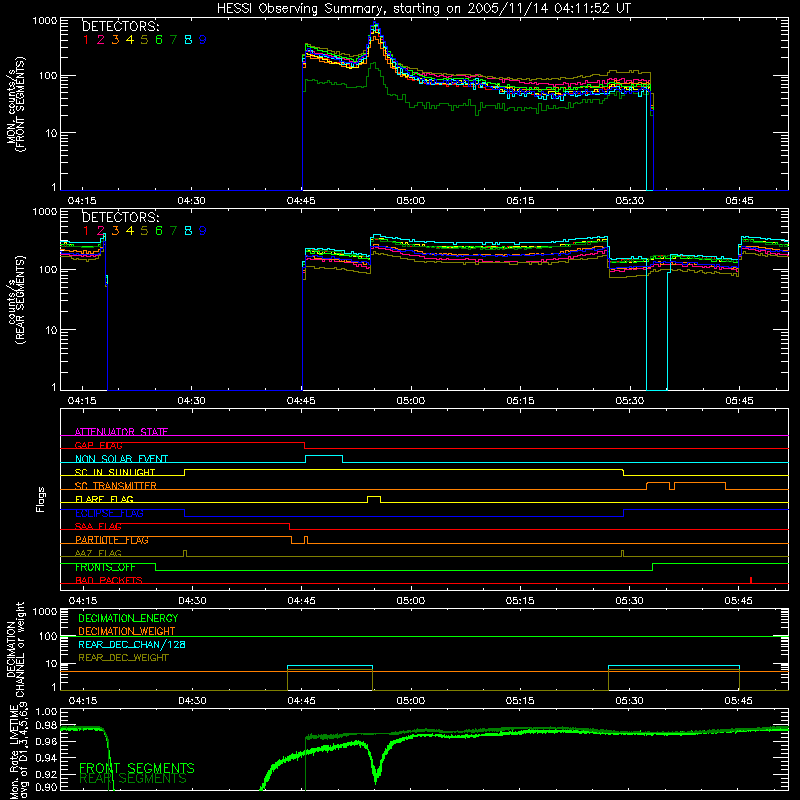Click the PARTICLE_FLAG label

point(112,540)
